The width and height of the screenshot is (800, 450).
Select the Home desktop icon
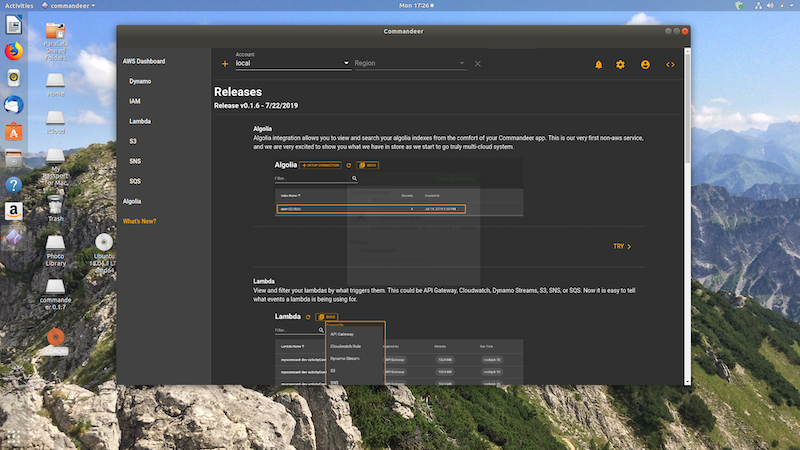pos(56,85)
